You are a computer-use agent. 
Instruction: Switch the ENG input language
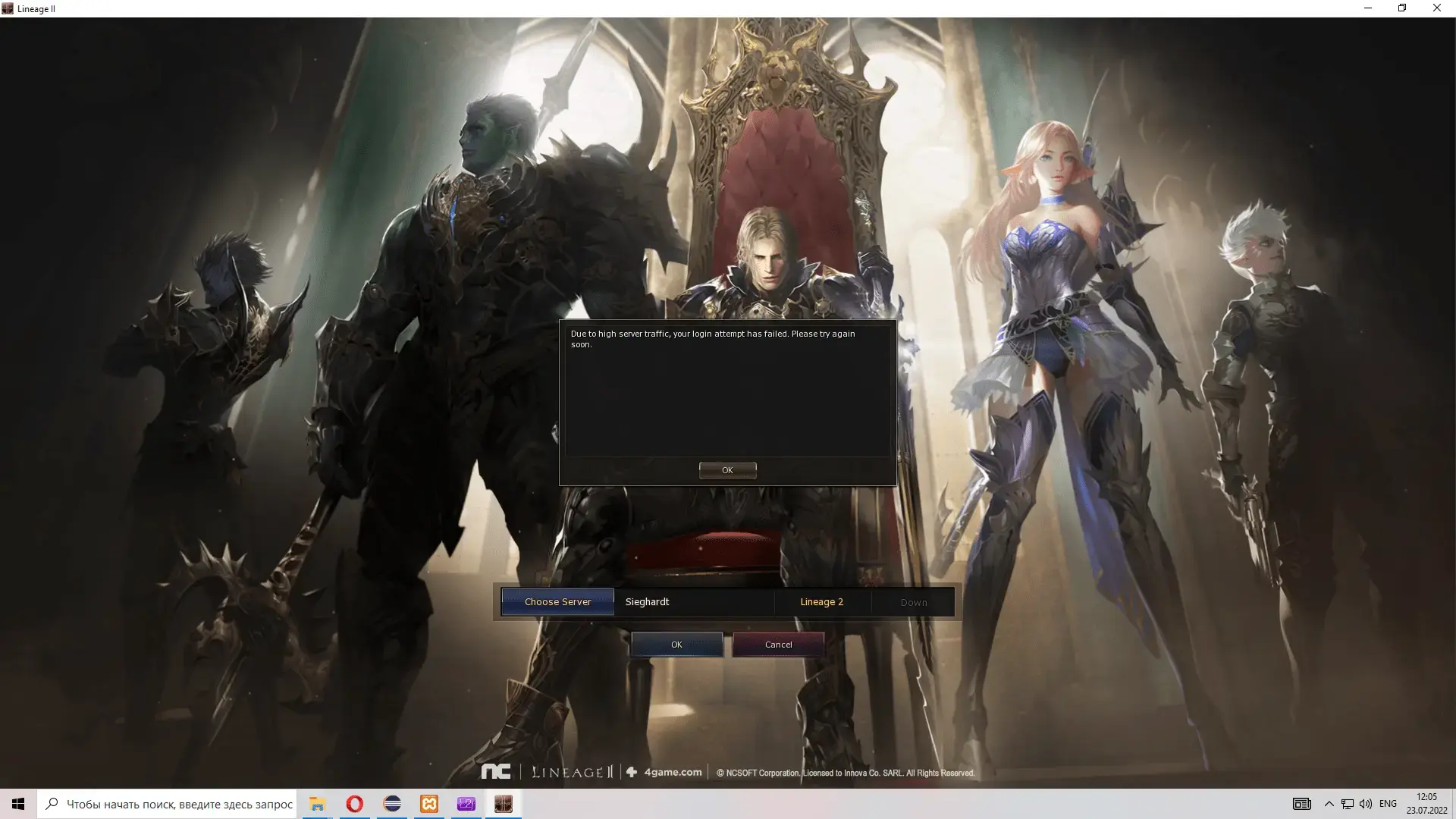pos(1388,804)
